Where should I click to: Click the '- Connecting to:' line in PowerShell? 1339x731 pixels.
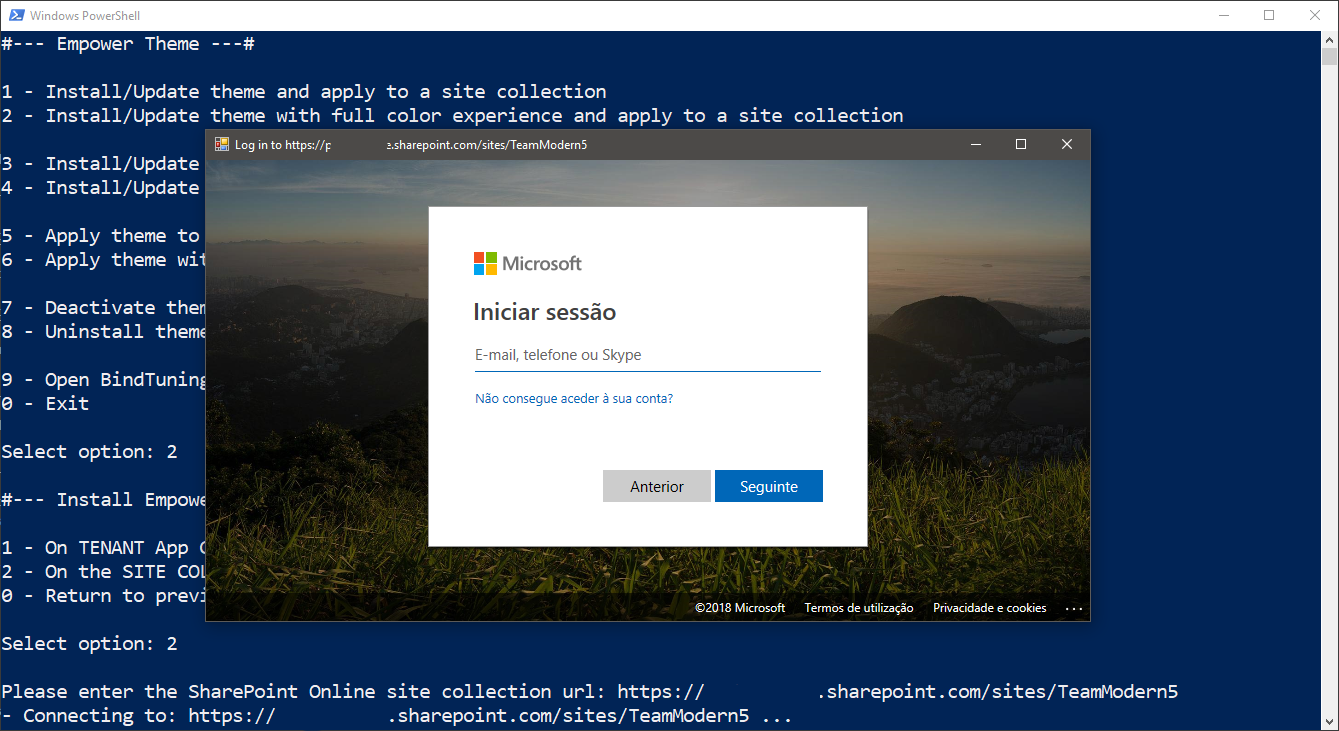[x=397, y=716]
